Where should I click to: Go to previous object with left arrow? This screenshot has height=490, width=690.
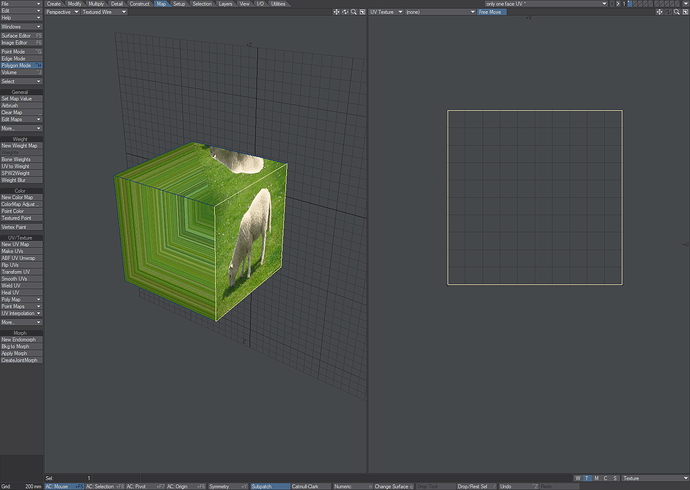click(x=612, y=4)
